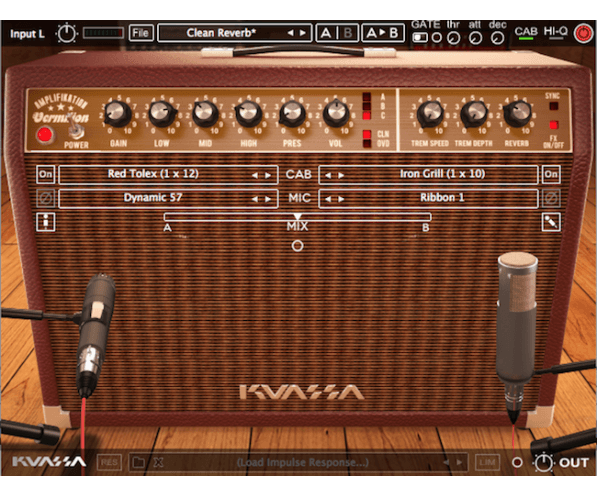
Task: Click the gate thr knob
Action: [453, 38]
